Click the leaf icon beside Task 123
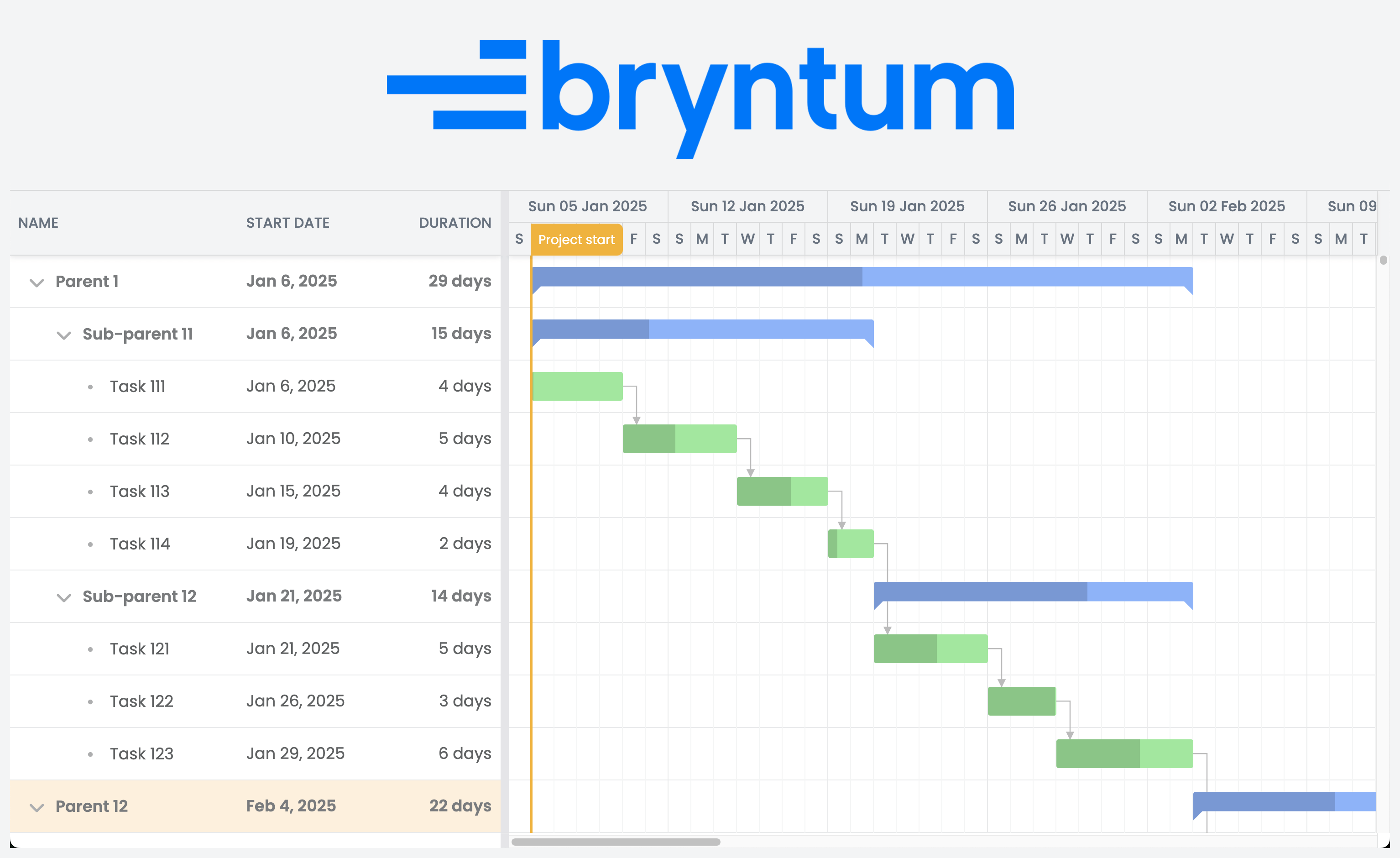 click(91, 753)
